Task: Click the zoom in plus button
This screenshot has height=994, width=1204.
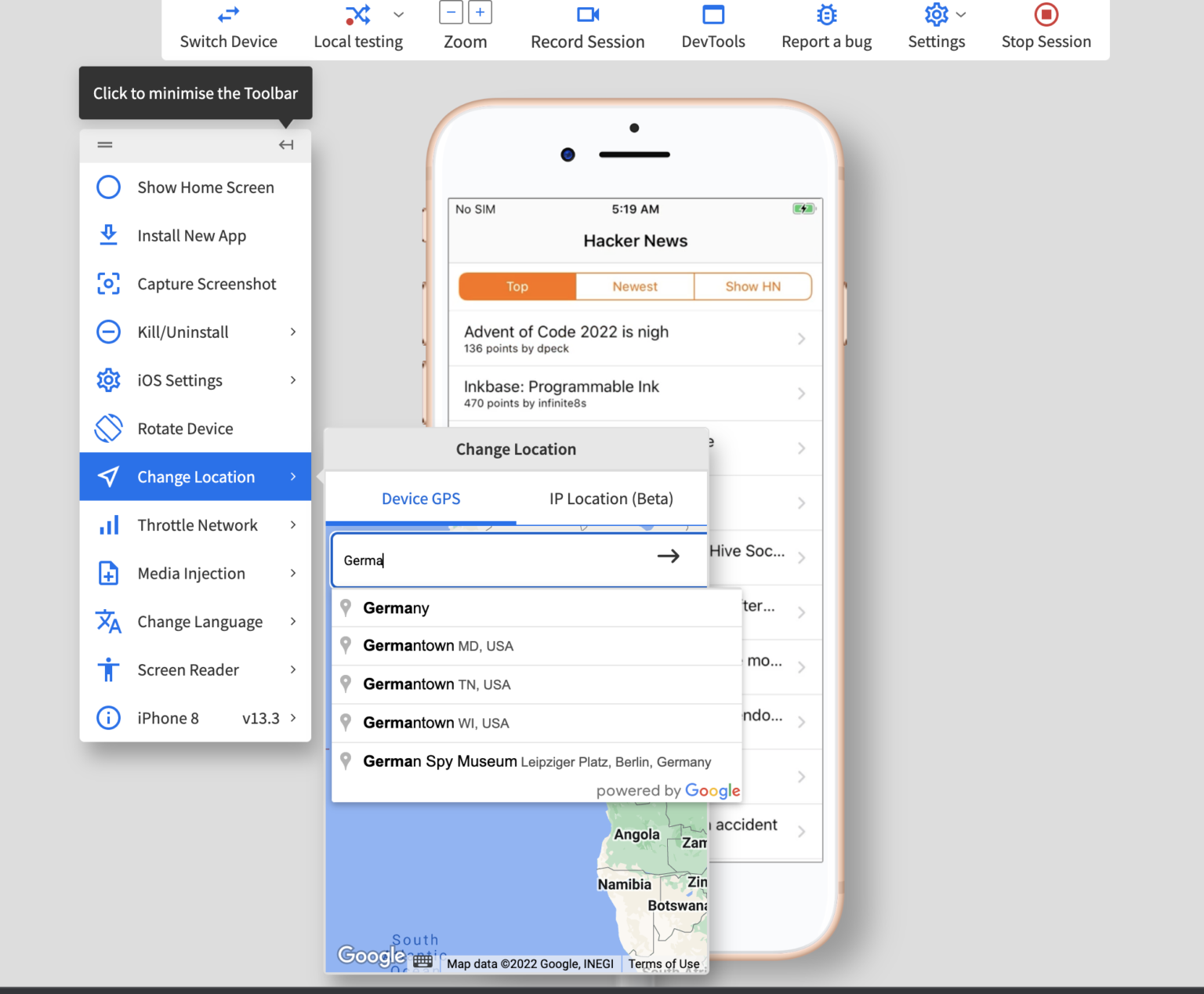Action: click(480, 13)
